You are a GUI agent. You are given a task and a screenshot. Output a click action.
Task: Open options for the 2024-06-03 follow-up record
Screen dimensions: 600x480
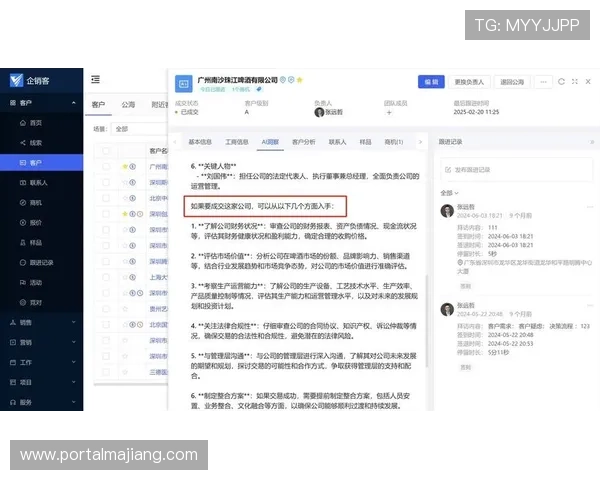(x=590, y=207)
